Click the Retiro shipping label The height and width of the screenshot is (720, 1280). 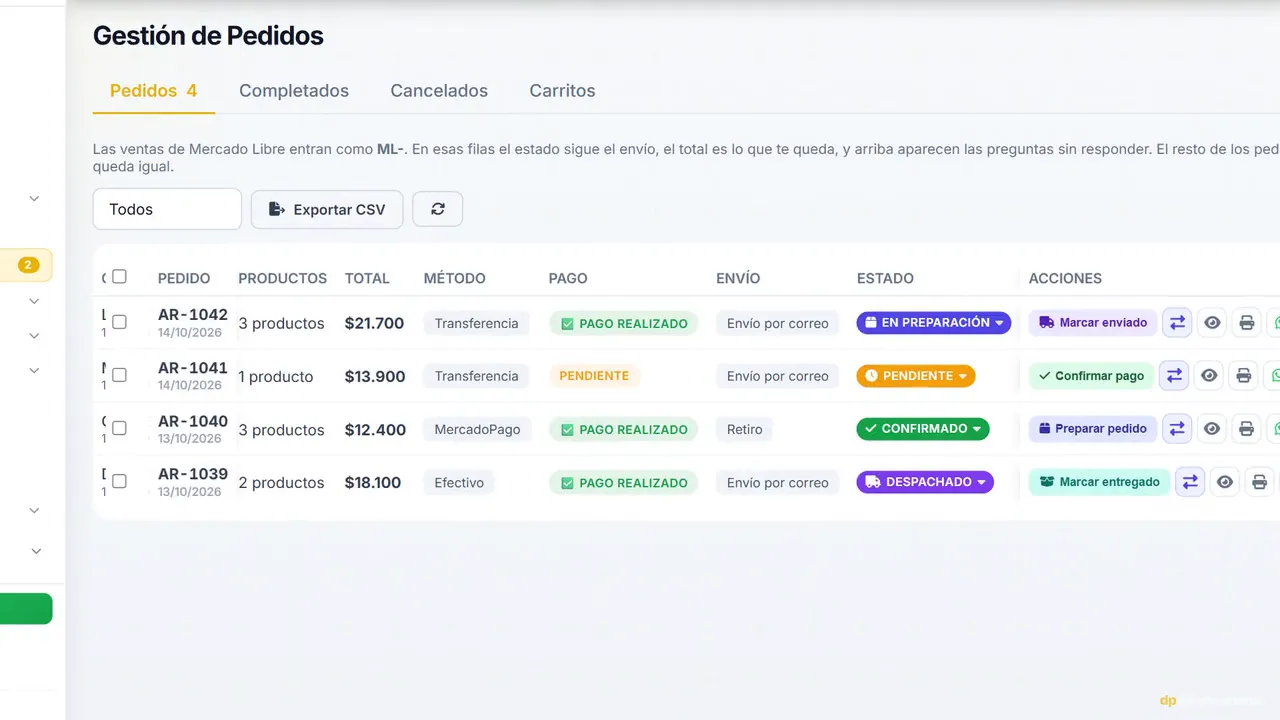(x=745, y=429)
